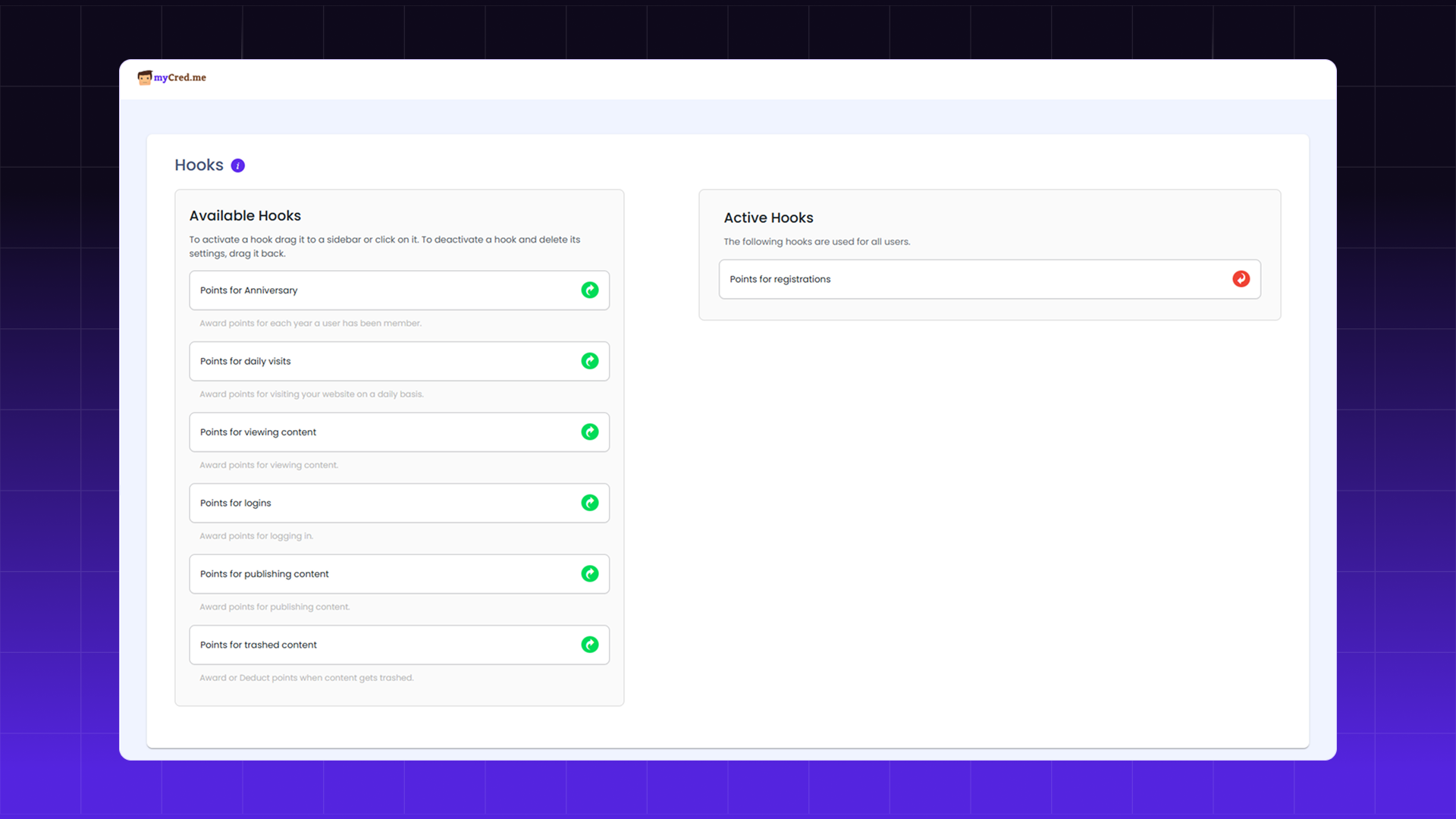Click the Available Hooks heading
The height and width of the screenshot is (819, 1456).
(245, 216)
